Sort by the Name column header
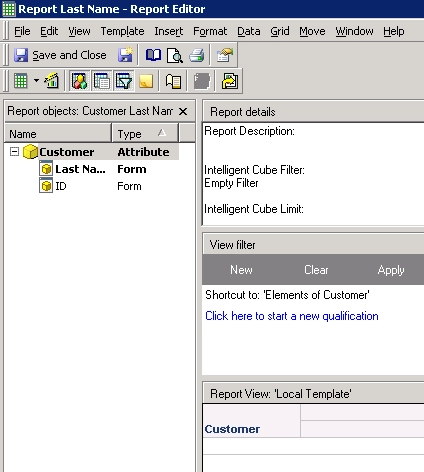This screenshot has width=424, height=472. pyautogui.click(x=58, y=134)
